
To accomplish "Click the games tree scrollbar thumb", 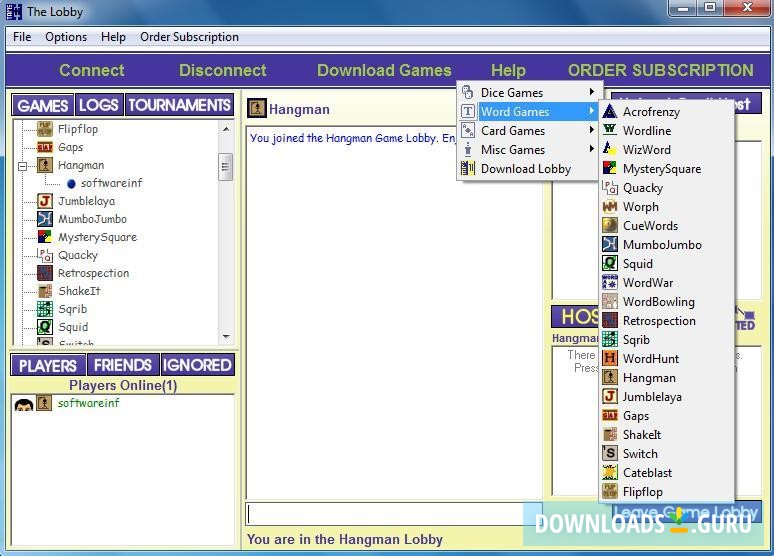I will pyautogui.click(x=226, y=167).
